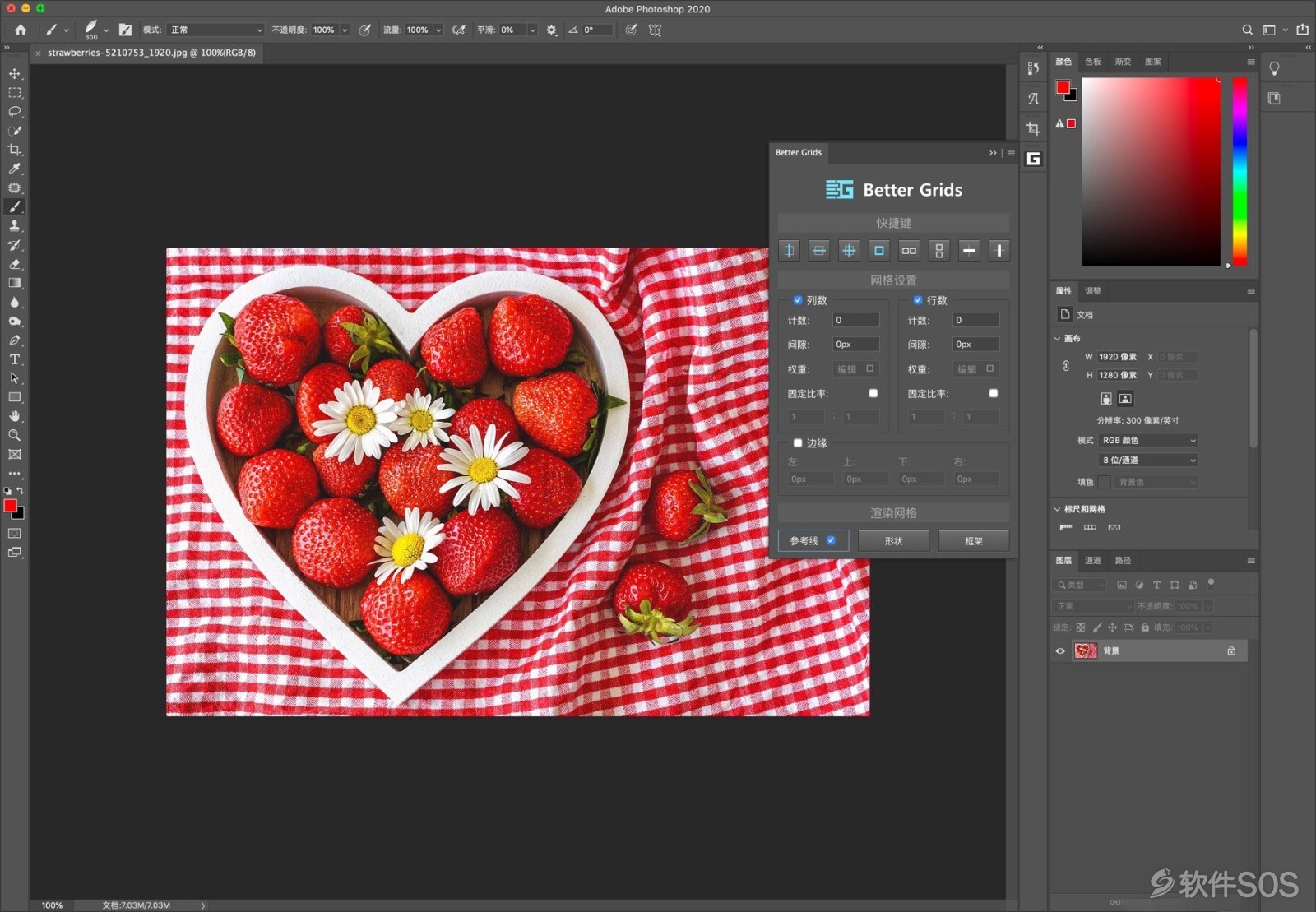The width and height of the screenshot is (1316, 912).
Task: Click the 形状 shape render button
Action: click(894, 541)
